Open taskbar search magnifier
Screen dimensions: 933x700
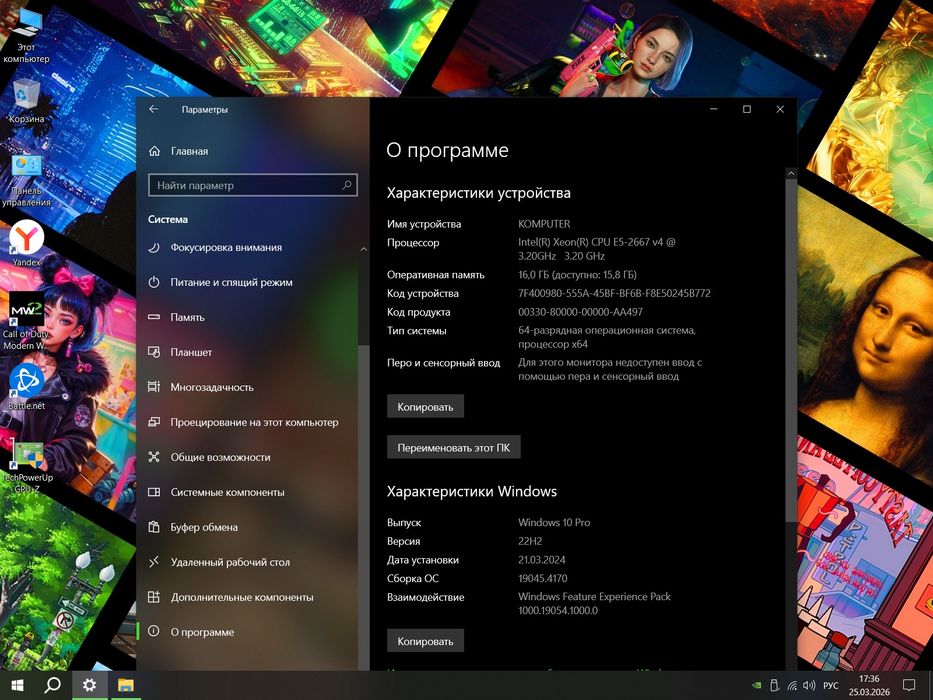(x=53, y=685)
